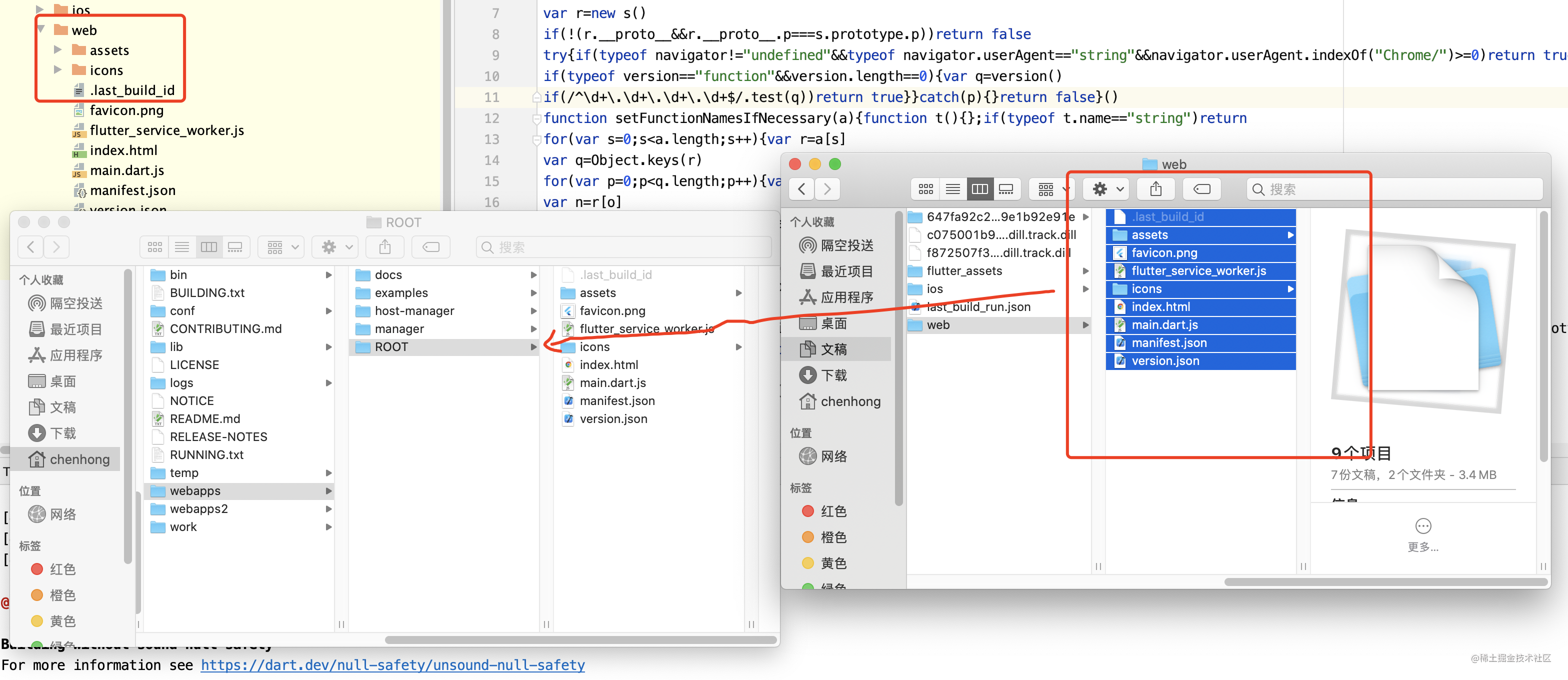
Task: Select 下载 in web window sidebar
Action: [824, 375]
